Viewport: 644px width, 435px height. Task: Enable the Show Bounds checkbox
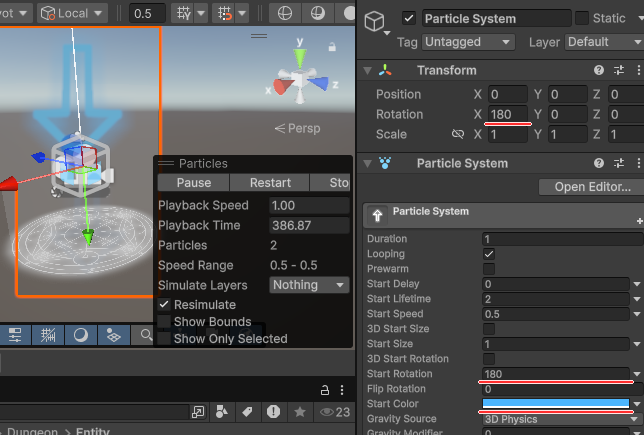[x=164, y=322]
